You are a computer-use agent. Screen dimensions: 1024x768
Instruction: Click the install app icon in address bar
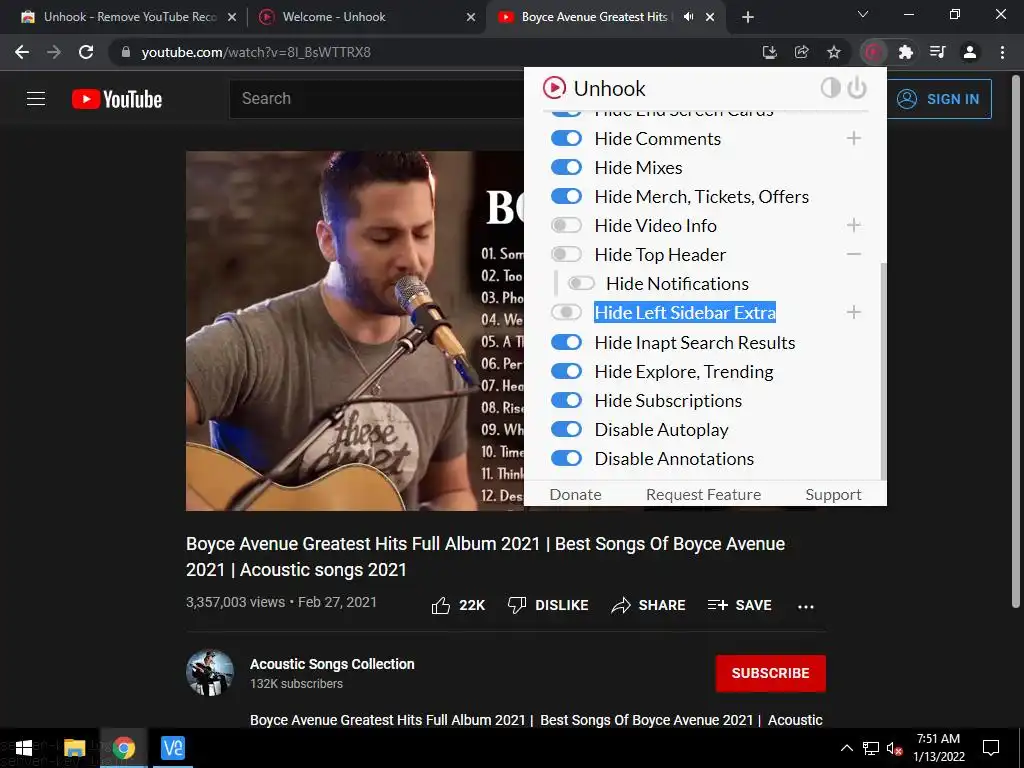click(x=769, y=52)
